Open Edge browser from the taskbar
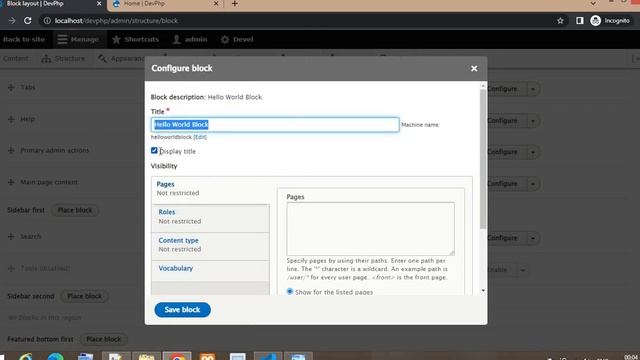The width and height of the screenshot is (640, 360). [x=56, y=356]
